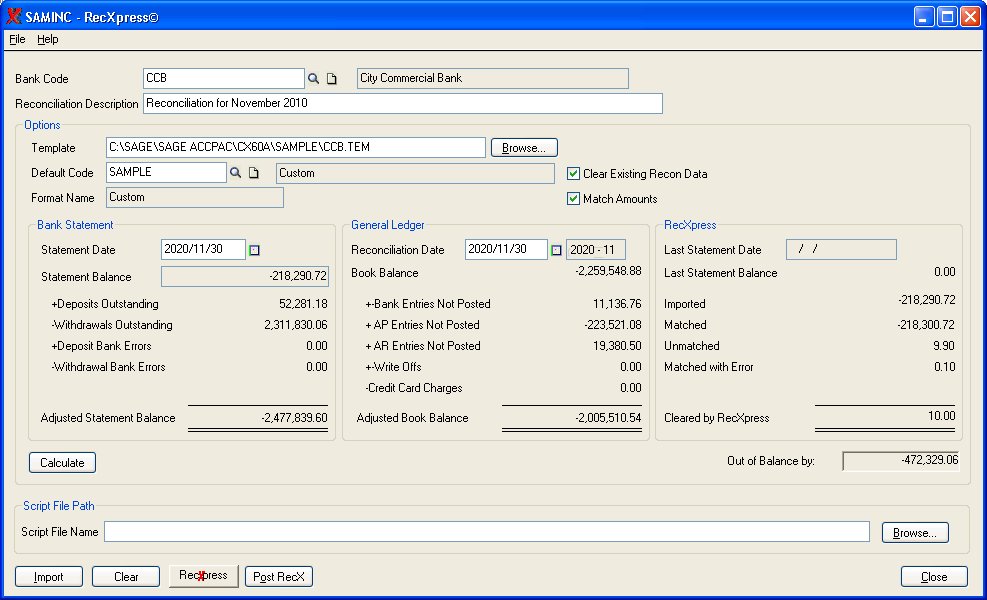Toggle Clear Existing Recon Data checkbox
The height and width of the screenshot is (600, 987).
[573, 173]
